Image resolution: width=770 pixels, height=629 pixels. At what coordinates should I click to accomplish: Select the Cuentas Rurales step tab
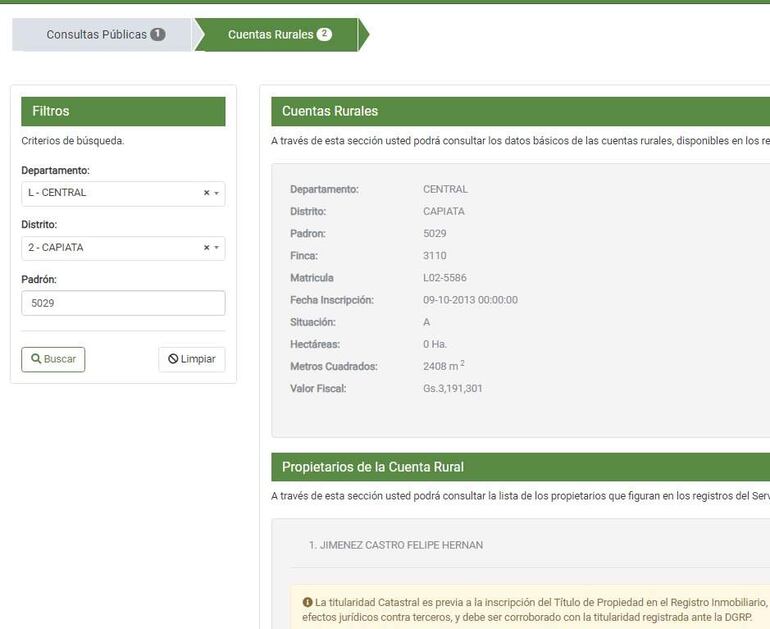270,35
